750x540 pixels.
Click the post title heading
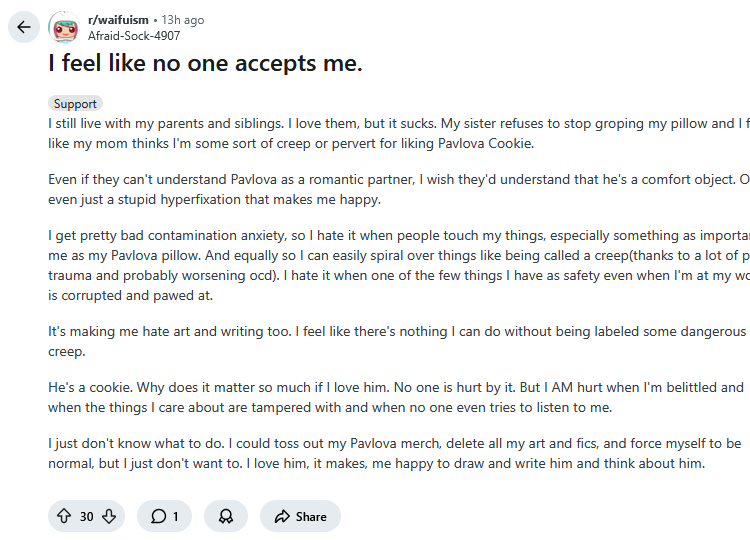tap(205, 64)
